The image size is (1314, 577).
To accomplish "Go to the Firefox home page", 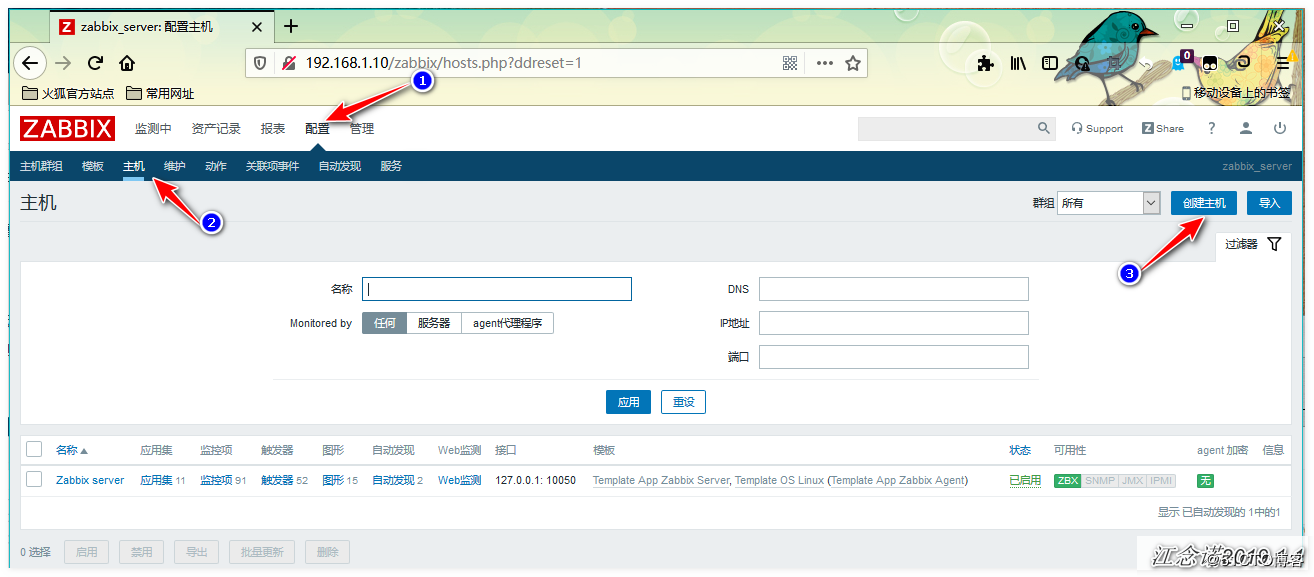I will pyautogui.click(x=127, y=63).
